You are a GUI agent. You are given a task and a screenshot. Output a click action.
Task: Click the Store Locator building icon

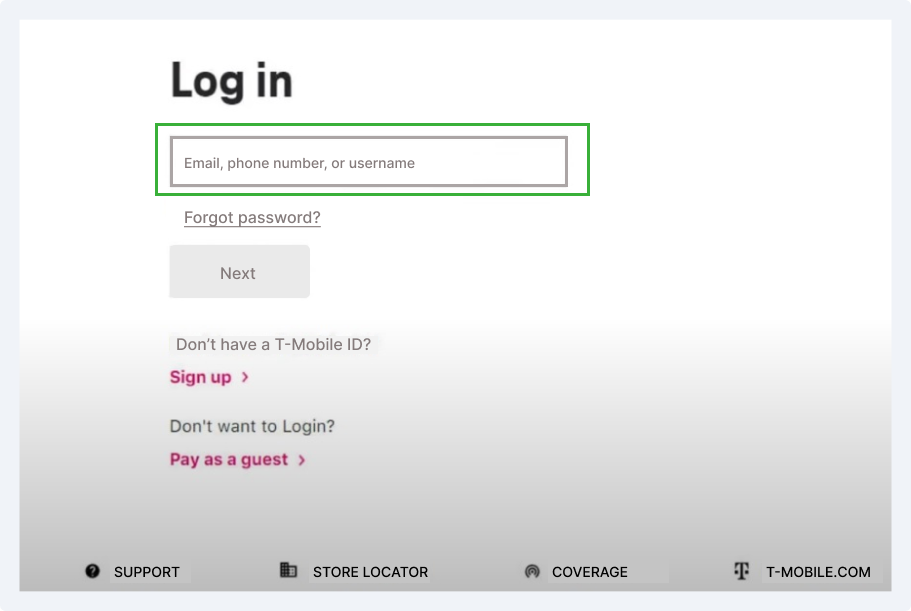288,570
